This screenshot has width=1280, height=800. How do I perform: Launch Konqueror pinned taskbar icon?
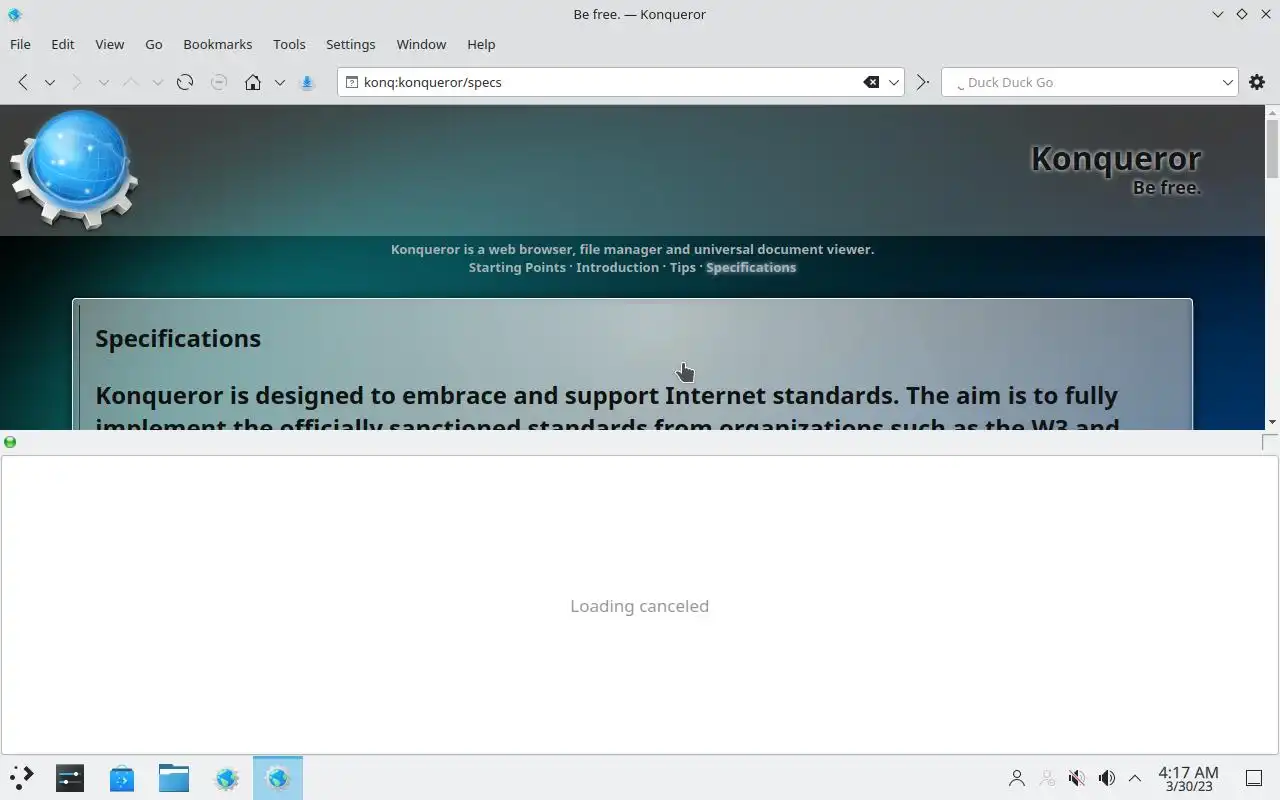pos(226,778)
